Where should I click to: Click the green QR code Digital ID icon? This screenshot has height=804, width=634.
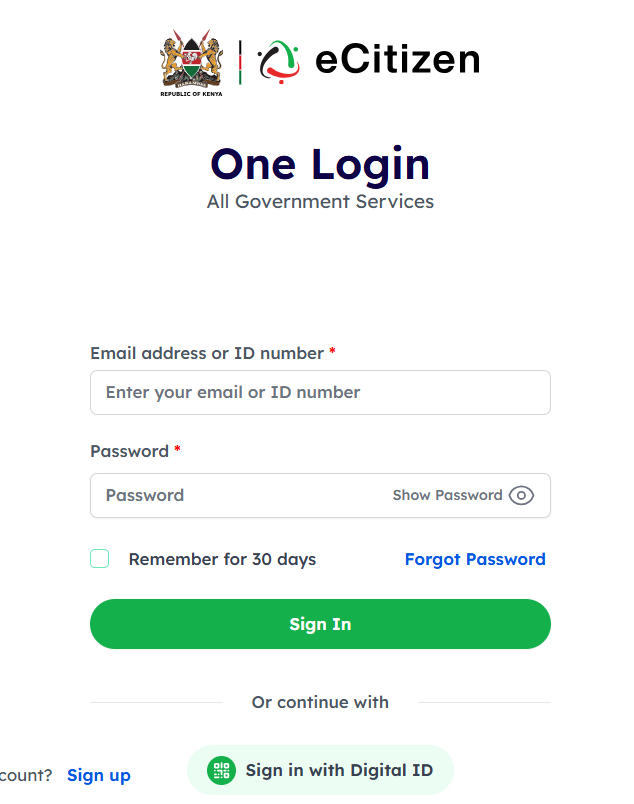tap(221, 770)
